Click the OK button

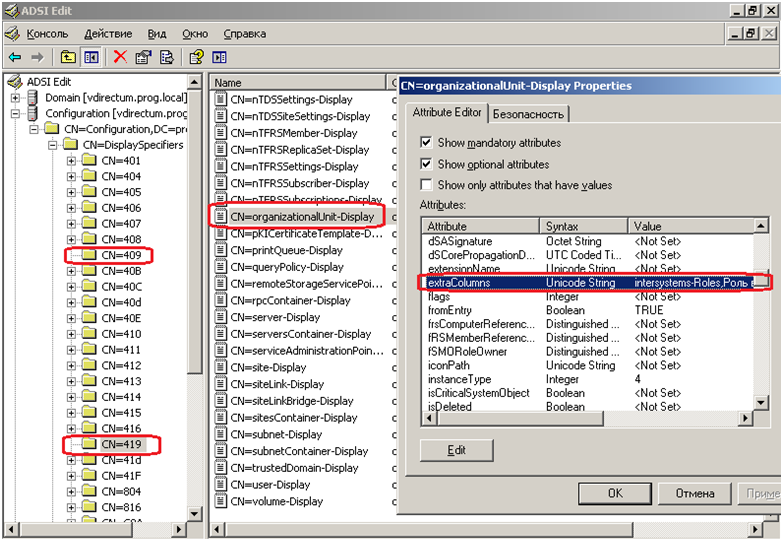[615, 493]
